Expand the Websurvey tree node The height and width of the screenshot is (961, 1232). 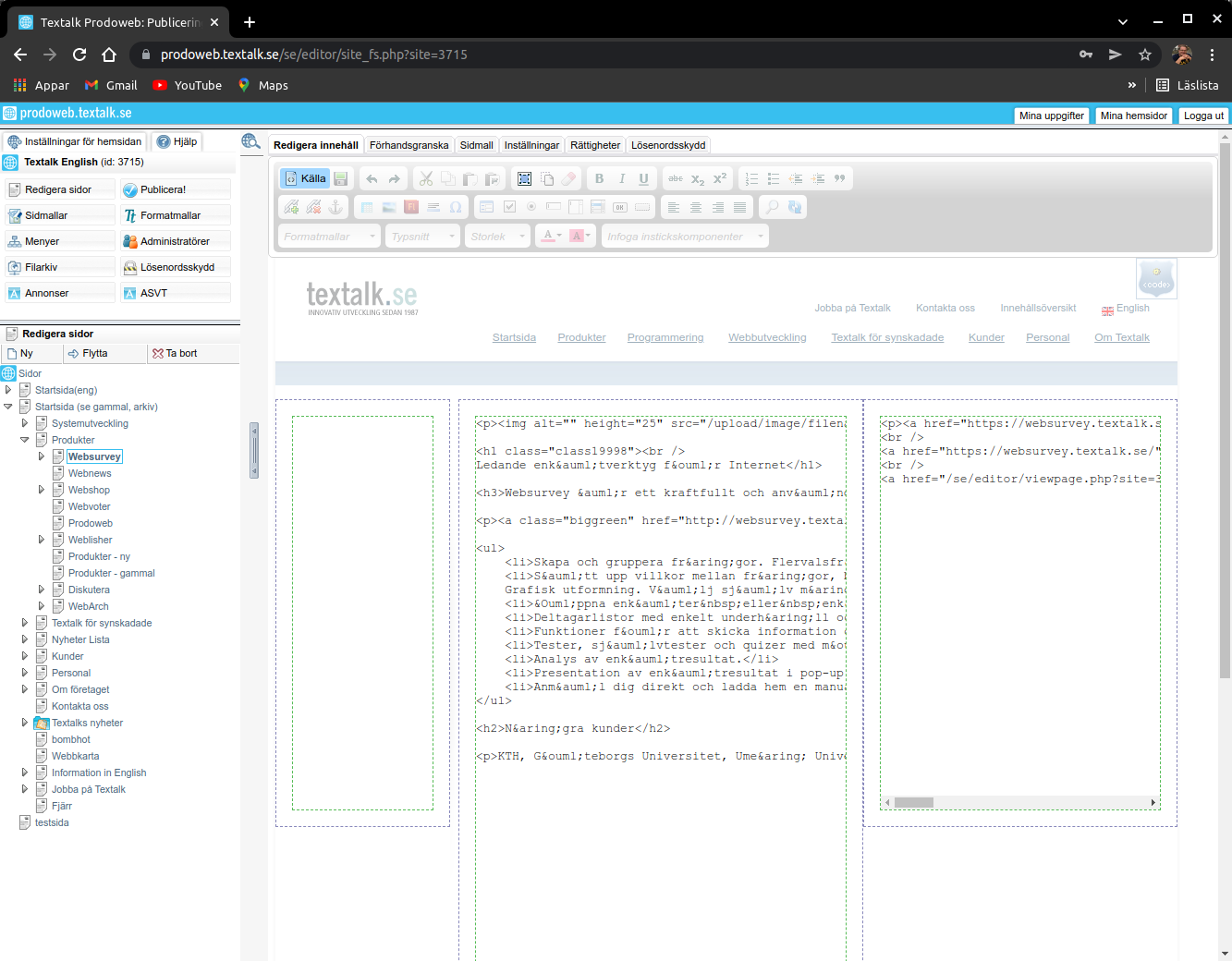(42, 456)
